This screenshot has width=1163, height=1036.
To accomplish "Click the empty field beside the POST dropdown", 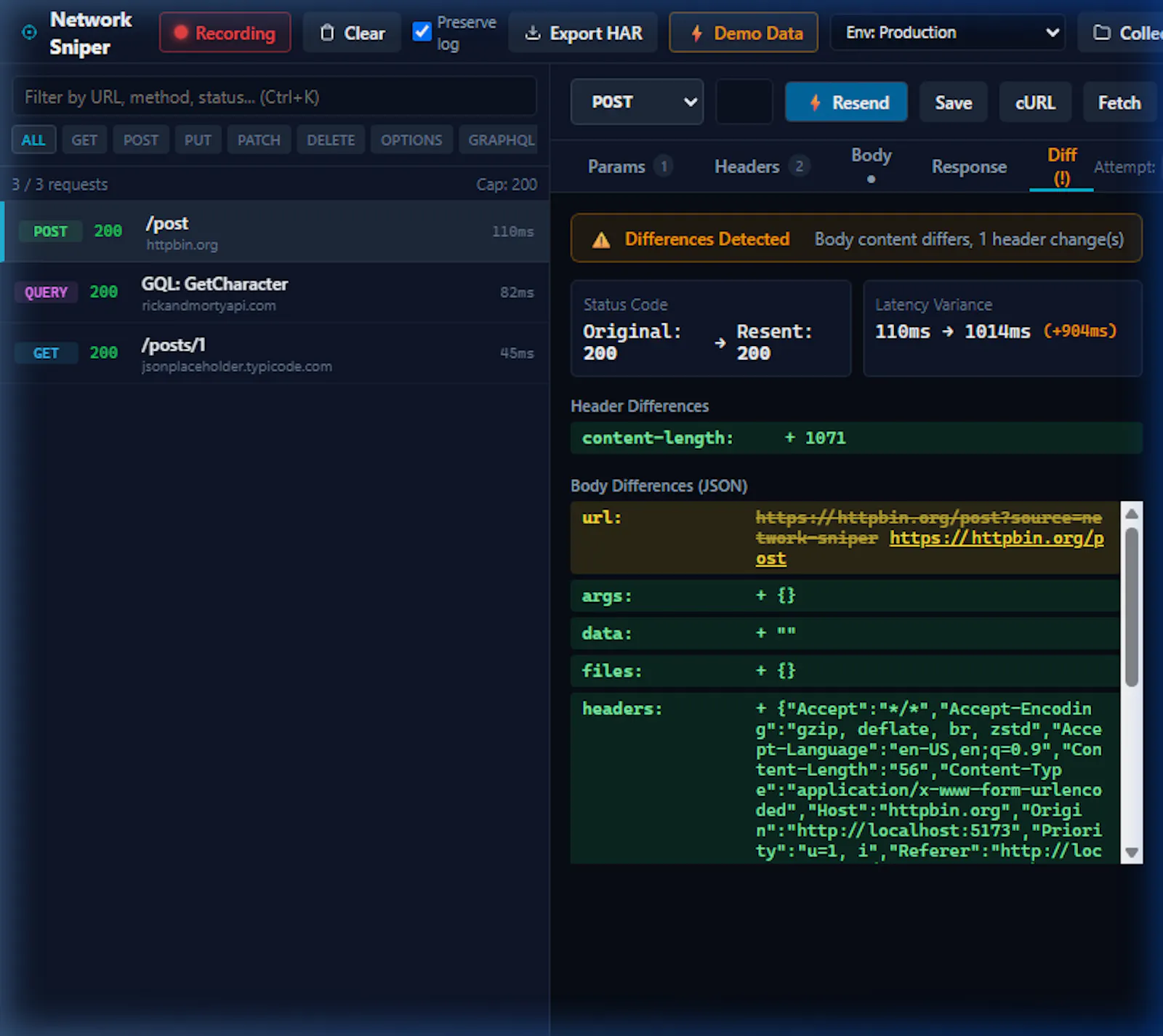I will point(744,102).
